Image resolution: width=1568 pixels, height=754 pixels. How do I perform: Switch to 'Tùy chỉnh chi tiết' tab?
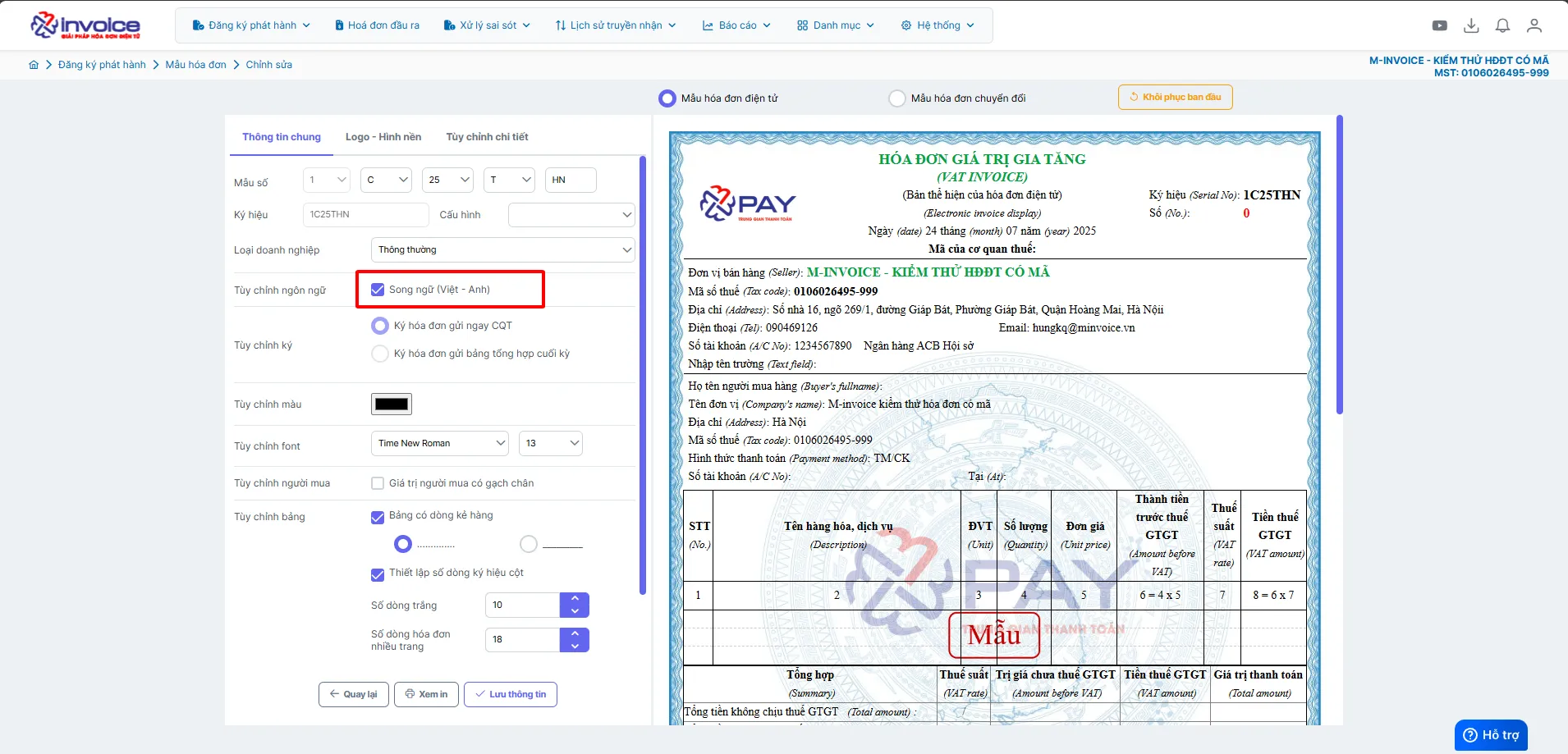(487, 137)
